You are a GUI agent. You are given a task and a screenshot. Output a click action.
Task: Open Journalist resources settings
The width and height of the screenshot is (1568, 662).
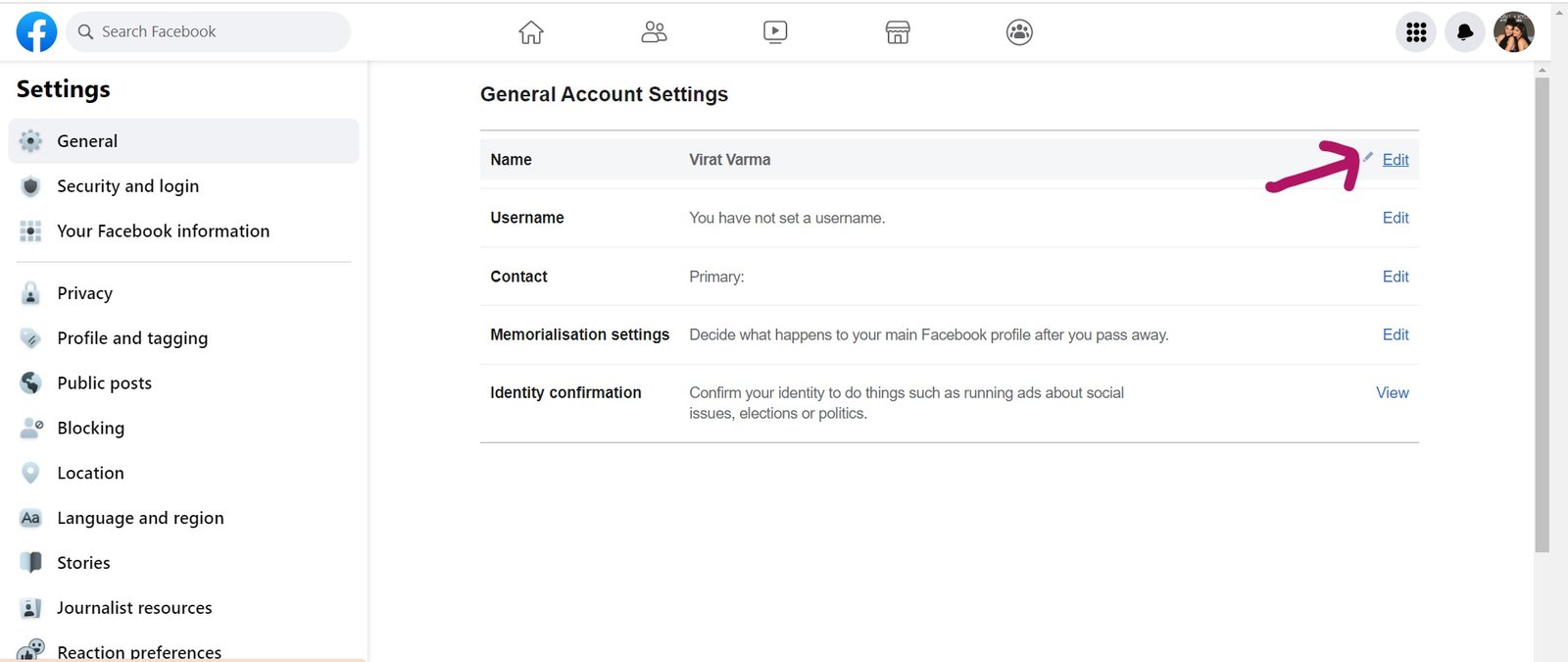pyautogui.click(x=184, y=608)
